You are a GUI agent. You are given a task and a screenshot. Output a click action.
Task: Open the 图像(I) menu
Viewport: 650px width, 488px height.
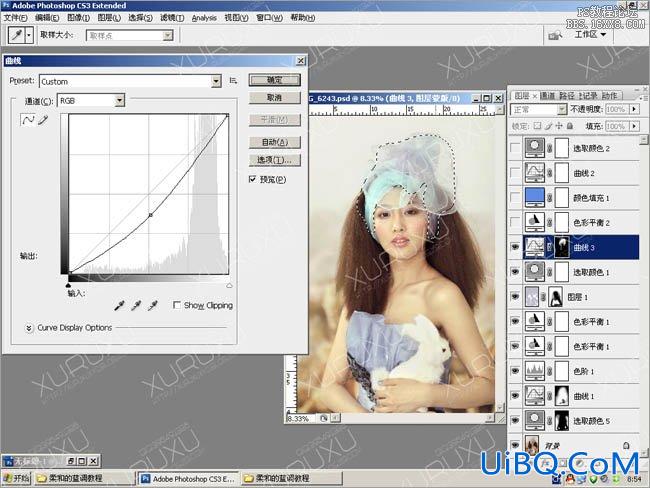click(x=78, y=18)
